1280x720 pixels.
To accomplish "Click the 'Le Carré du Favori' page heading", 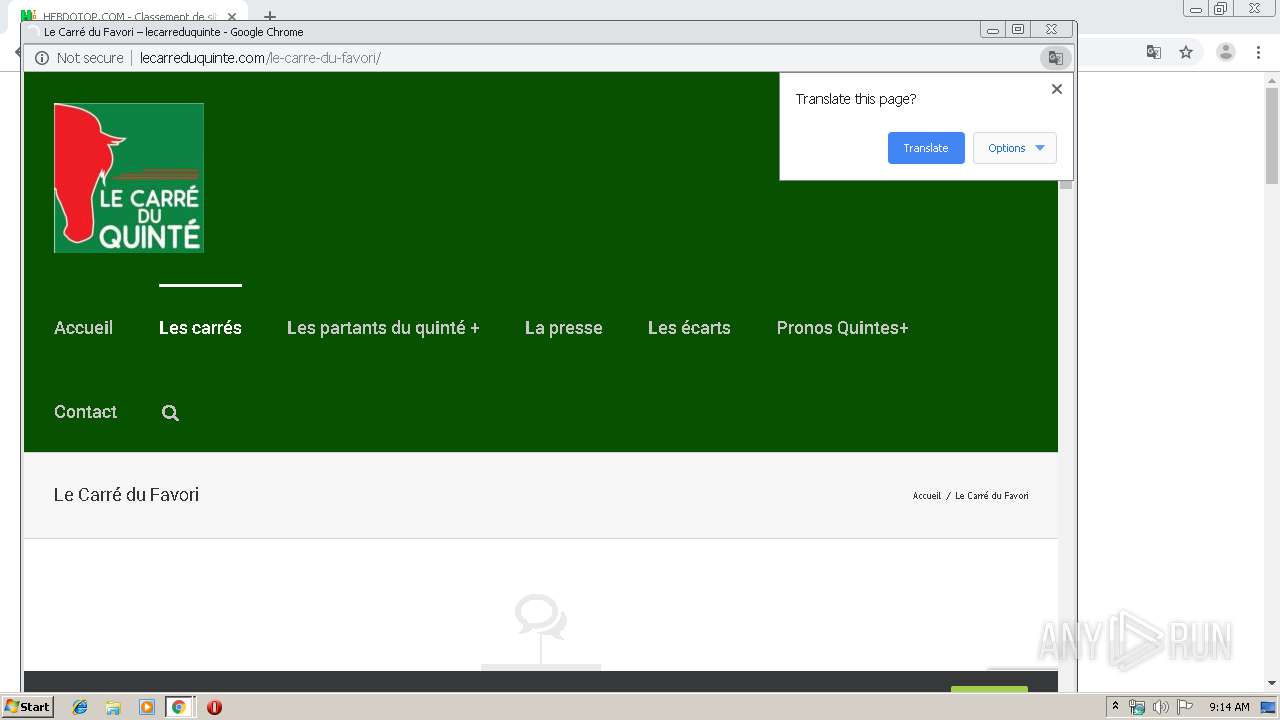I will [x=126, y=495].
